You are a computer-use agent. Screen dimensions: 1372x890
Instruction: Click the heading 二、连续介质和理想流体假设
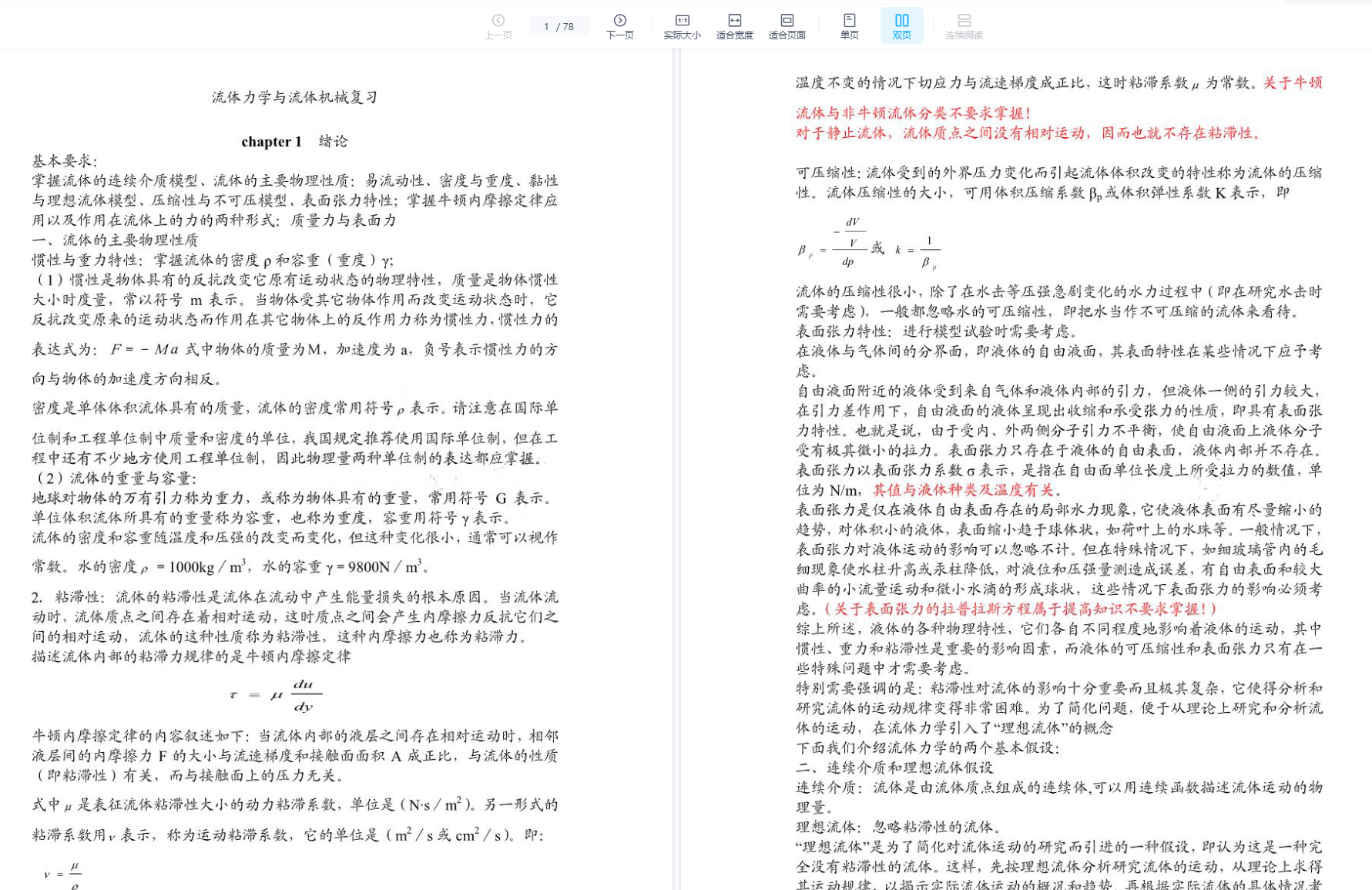tap(894, 767)
